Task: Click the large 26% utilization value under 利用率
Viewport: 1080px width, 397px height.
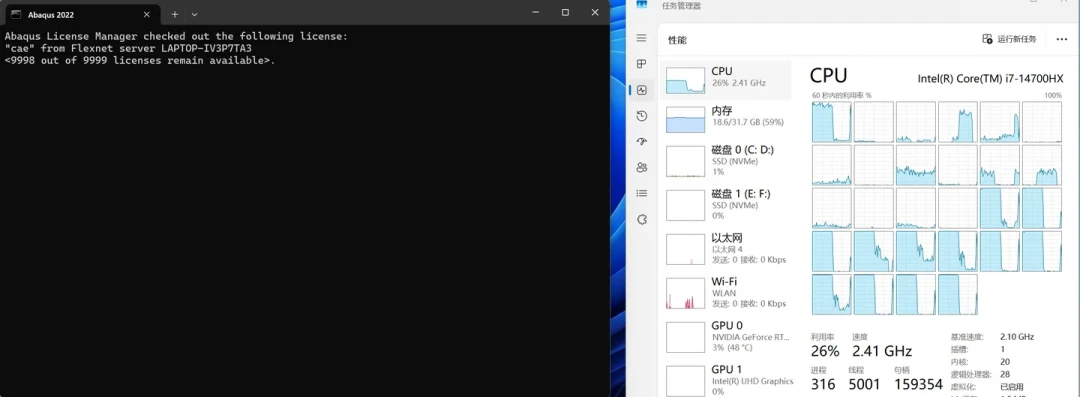Action: (x=825, y=351)
